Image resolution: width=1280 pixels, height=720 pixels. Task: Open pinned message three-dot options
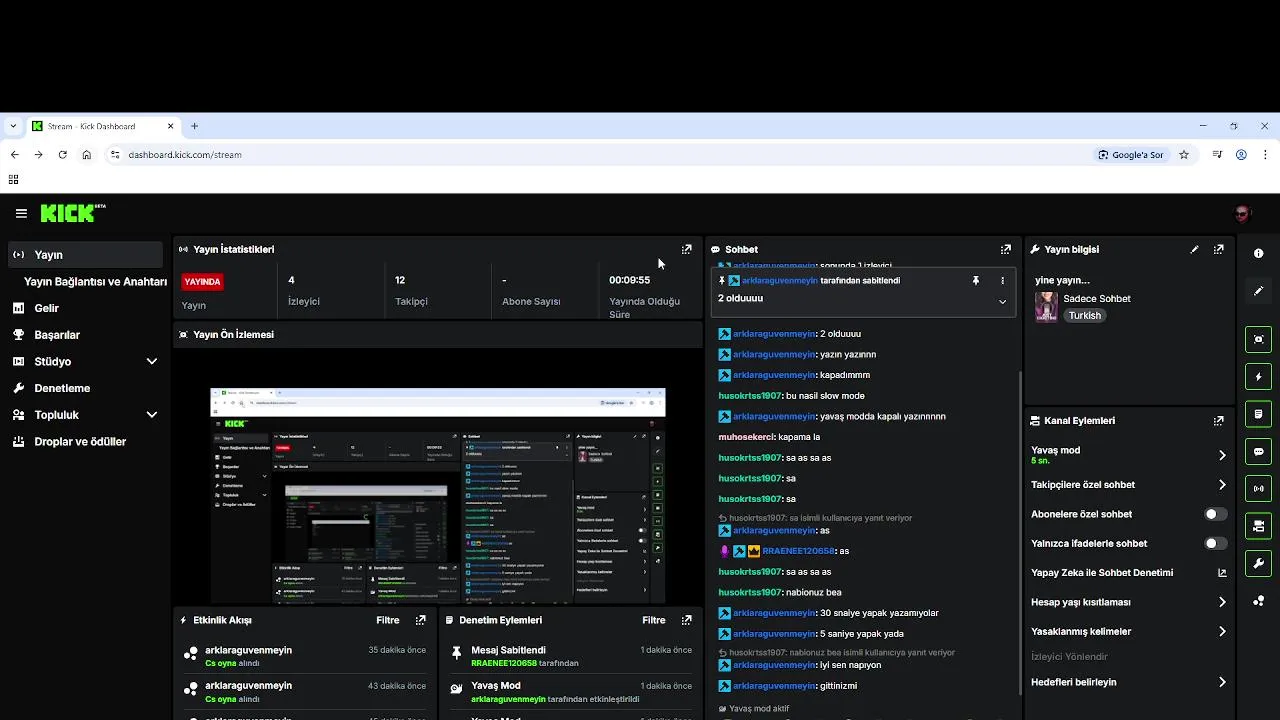coord(1002,281)
